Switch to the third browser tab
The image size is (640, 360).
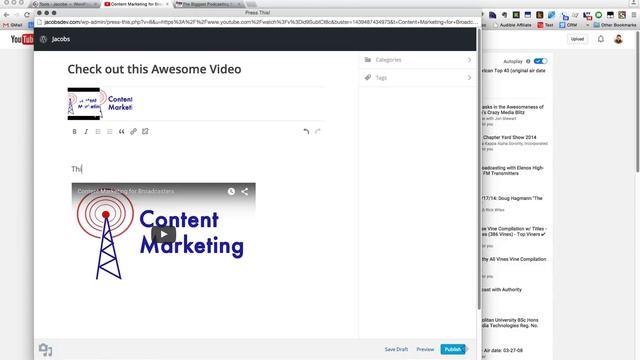(208, 4)
